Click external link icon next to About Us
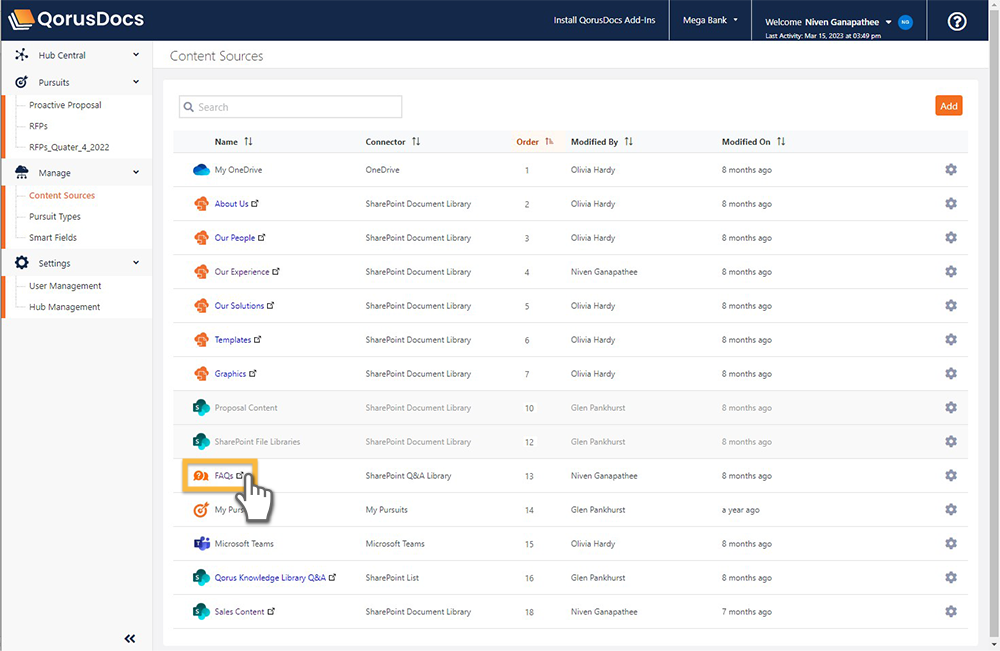Image resolution: width=1000 pixels, height=651 pixels. click(x=255, y=204)
